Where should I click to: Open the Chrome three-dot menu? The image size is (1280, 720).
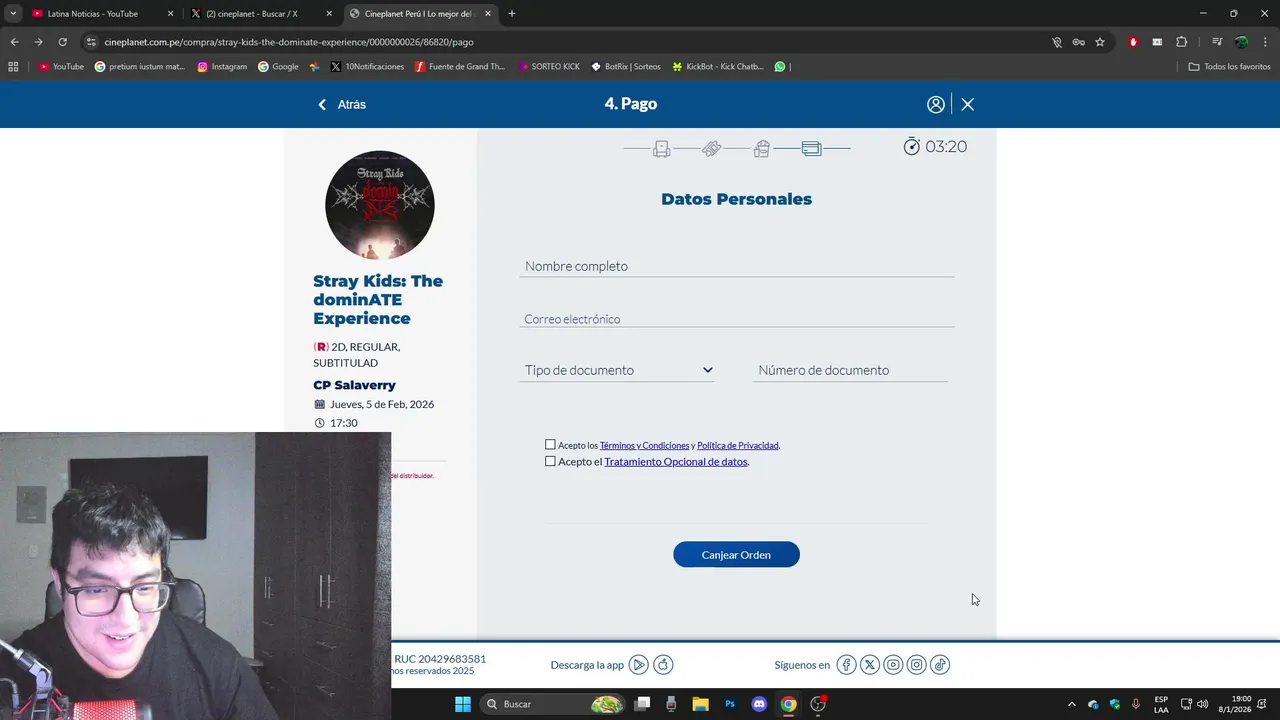click(1267, 42)
